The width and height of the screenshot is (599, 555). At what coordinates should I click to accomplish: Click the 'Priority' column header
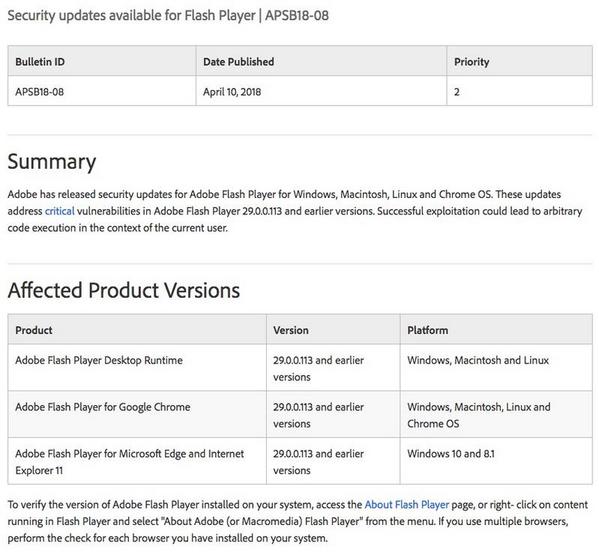point(520,61)
